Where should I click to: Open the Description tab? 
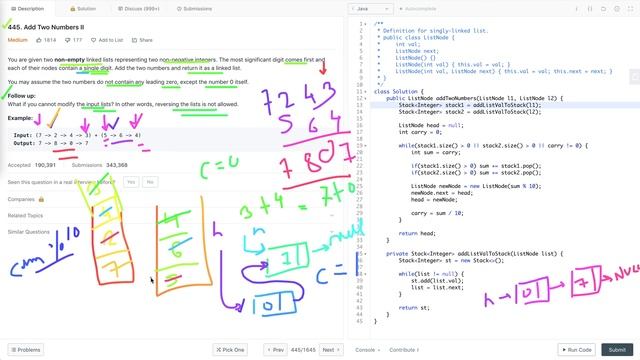(27, 9)
